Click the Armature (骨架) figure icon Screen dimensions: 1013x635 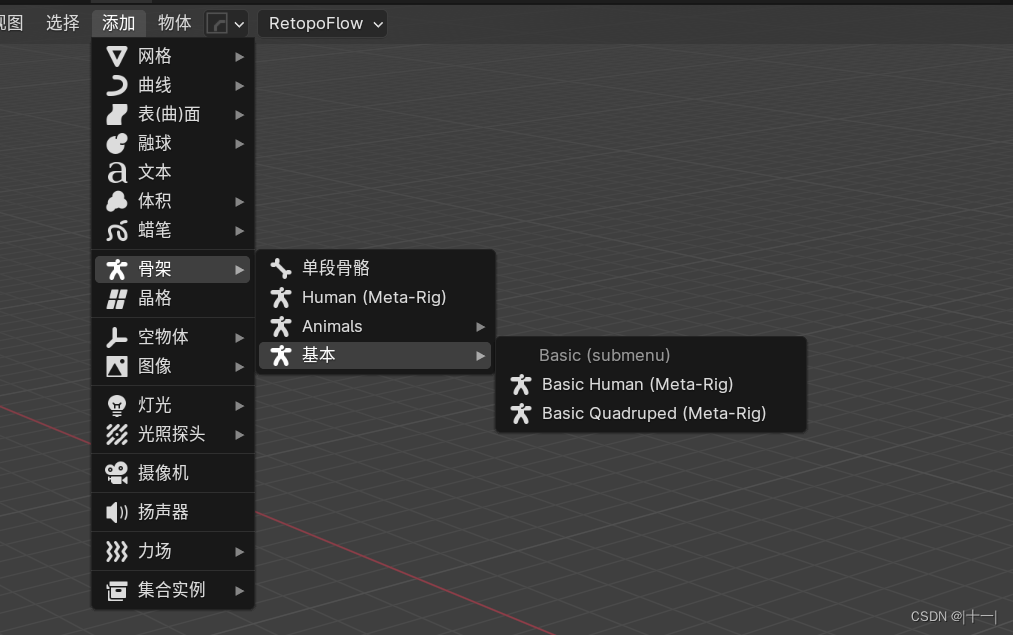point(117,269)
